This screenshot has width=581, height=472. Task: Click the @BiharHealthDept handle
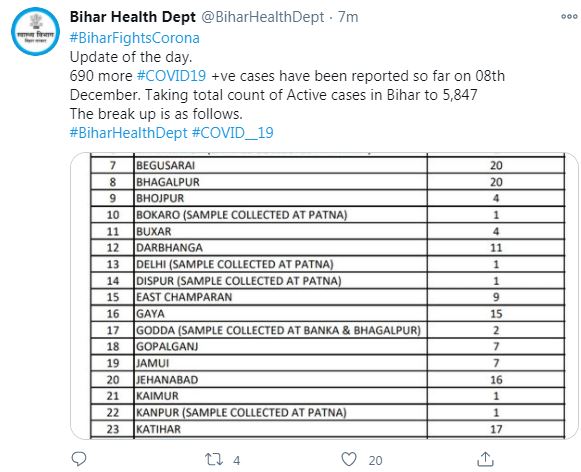263,17
